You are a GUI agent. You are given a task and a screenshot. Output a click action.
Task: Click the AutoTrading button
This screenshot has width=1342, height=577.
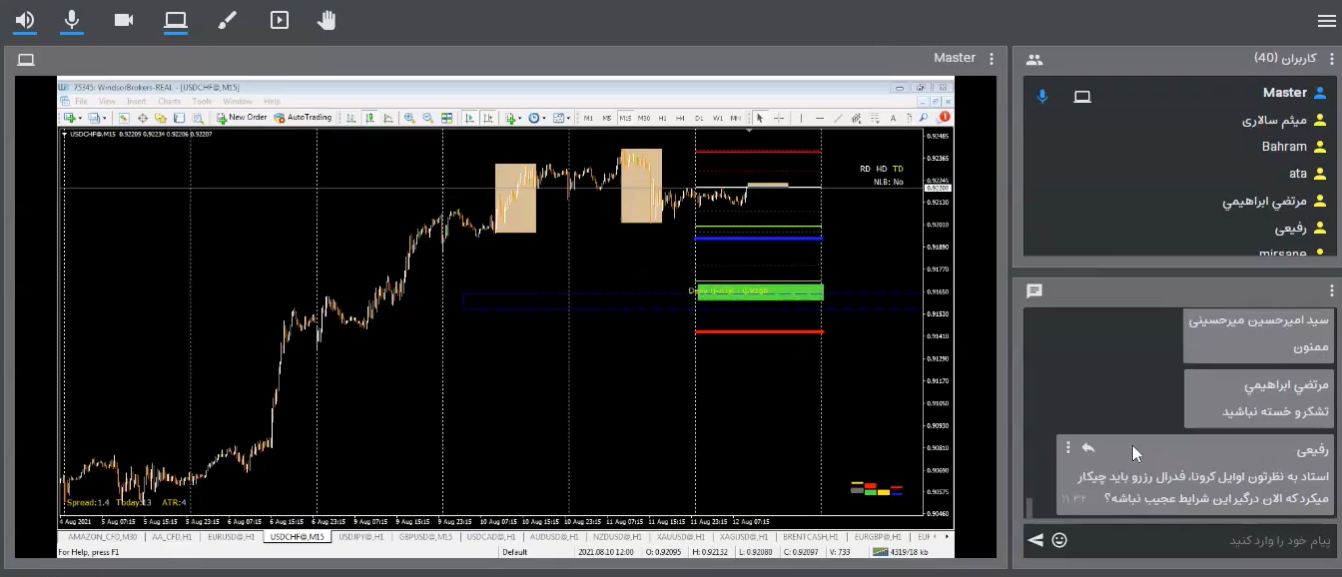point(303,118)
